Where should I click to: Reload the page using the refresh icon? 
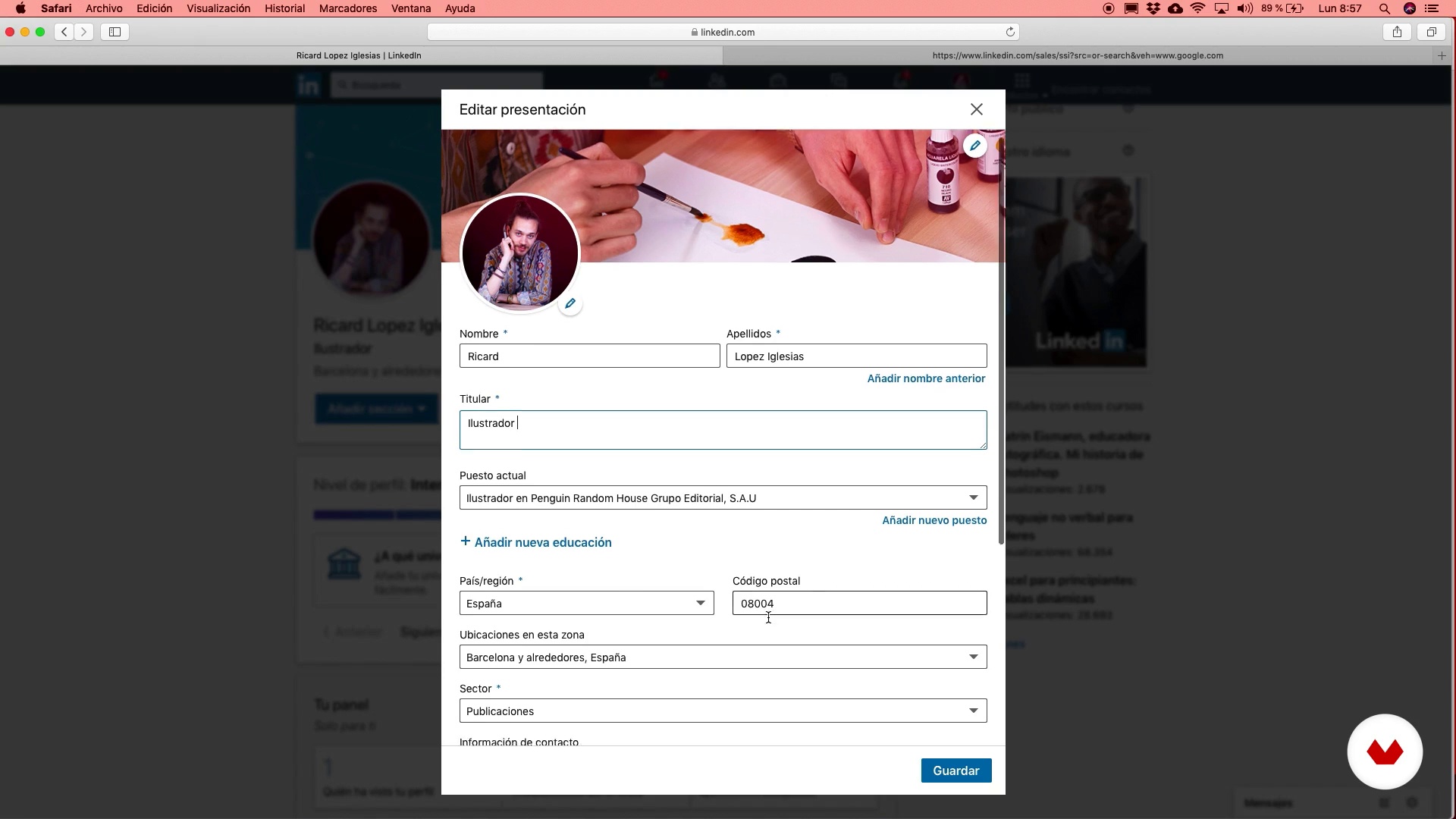(1010, 32)
